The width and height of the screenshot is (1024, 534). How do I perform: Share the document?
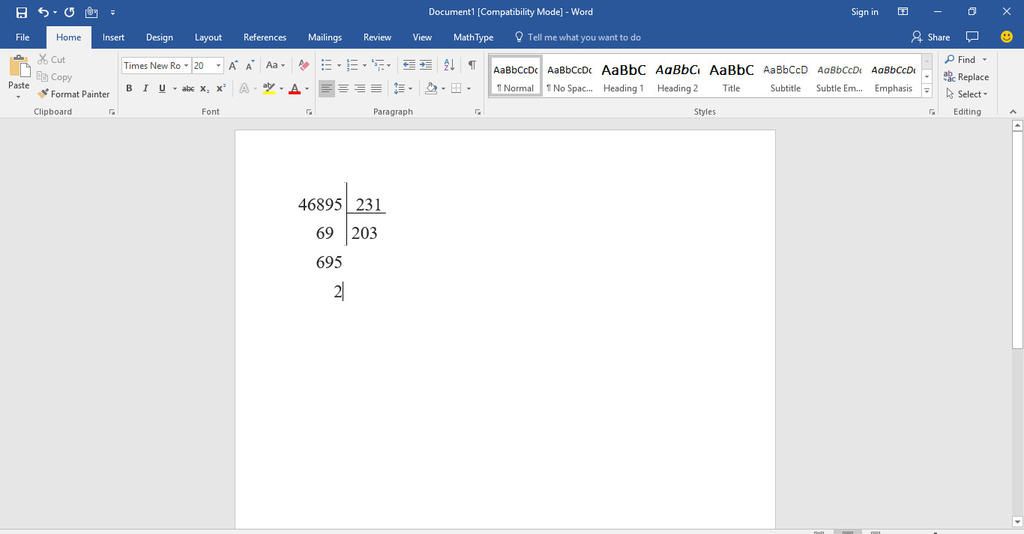tap(931, 37)
